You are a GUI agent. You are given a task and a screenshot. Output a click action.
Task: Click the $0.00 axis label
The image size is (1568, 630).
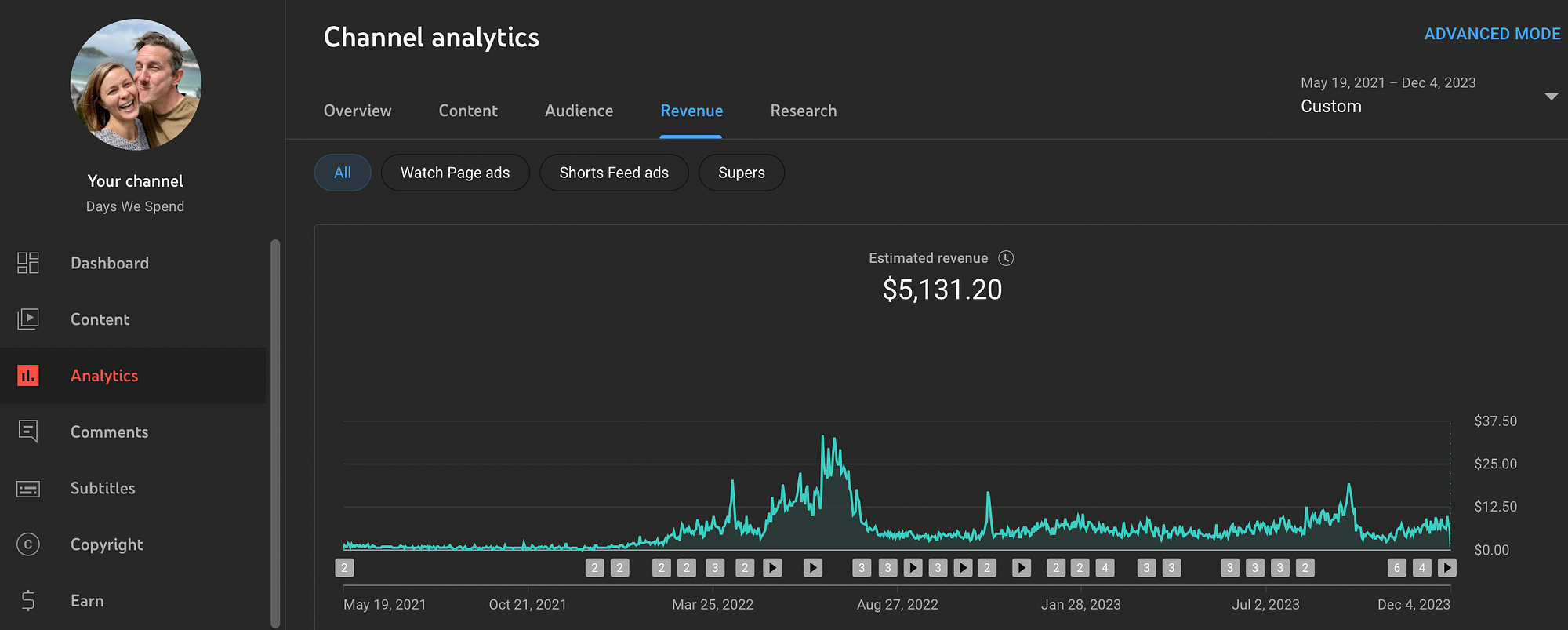point(1491,550)
